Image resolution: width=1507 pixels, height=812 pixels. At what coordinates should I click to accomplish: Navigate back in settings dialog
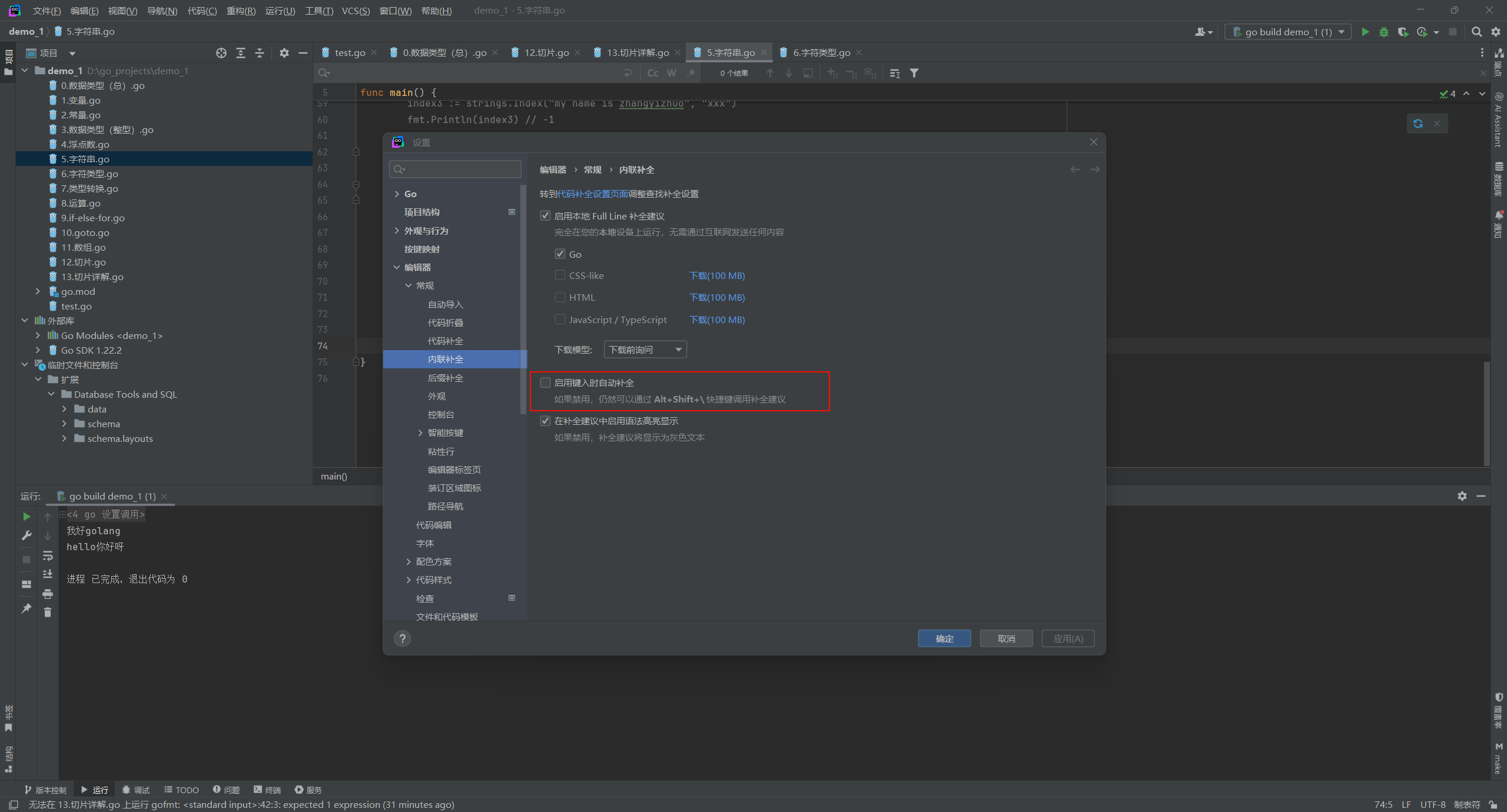[1075, 169]
